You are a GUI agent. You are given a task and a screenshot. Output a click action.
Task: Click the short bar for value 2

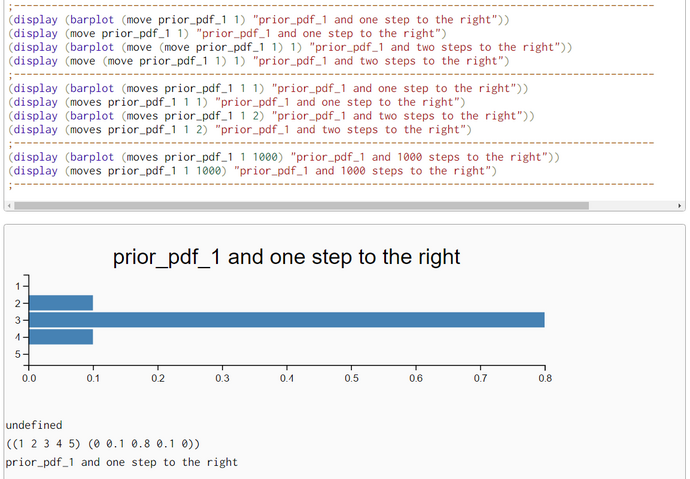click(x=61, y=303)
